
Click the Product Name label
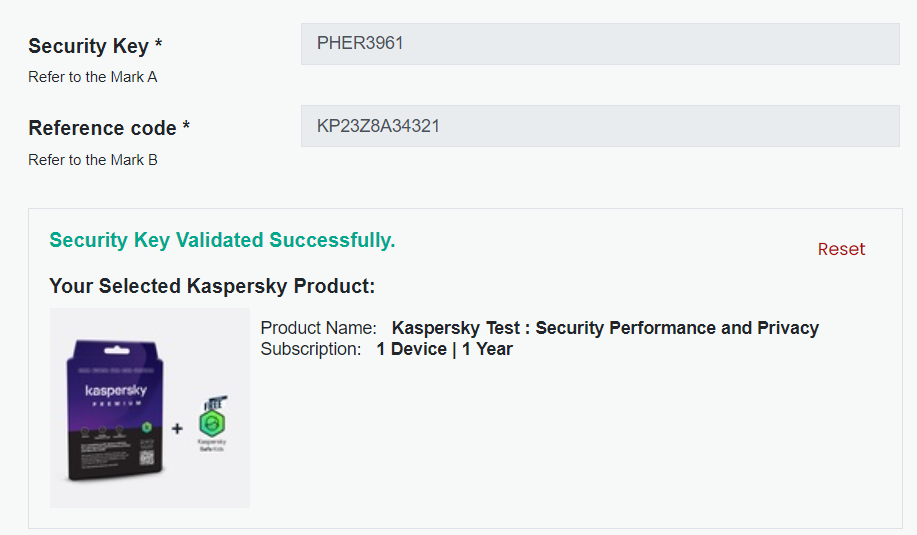click(318, 328)
